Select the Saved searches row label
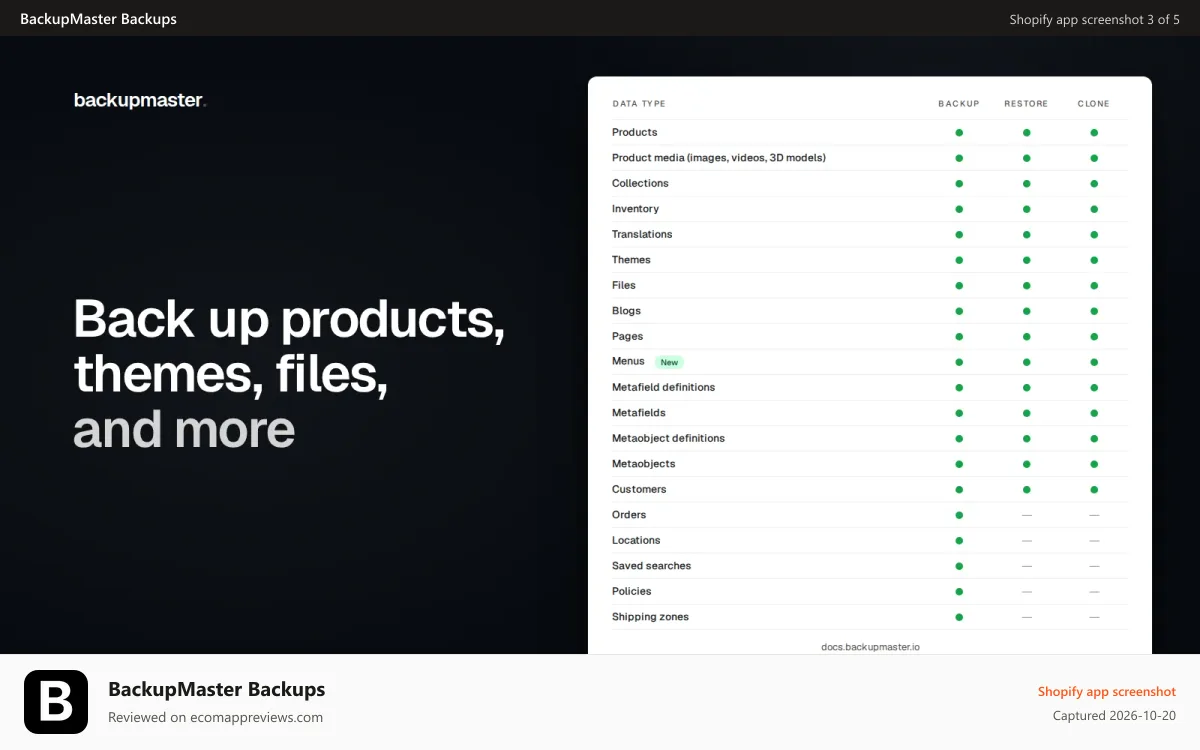This screenshot has height=750, width=1200. 652,566
